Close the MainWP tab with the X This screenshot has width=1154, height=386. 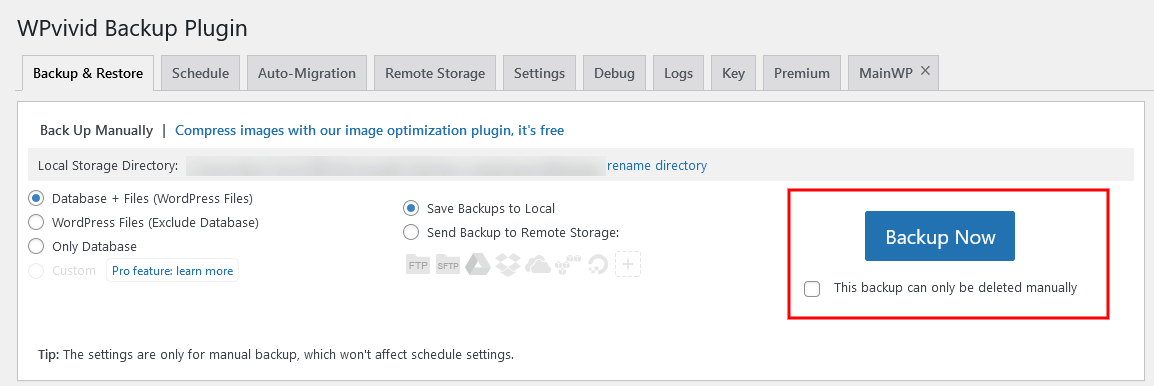925,71
